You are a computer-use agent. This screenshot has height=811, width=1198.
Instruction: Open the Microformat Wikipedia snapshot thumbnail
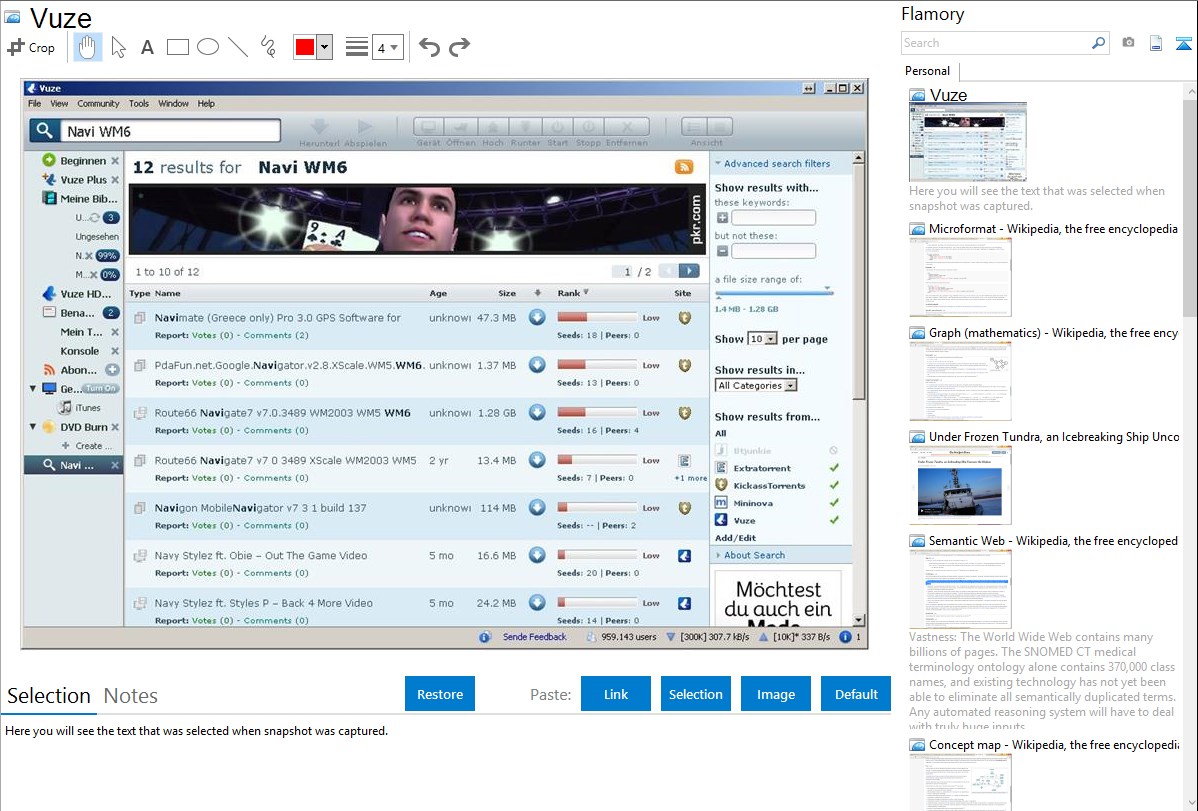[960, 276]
